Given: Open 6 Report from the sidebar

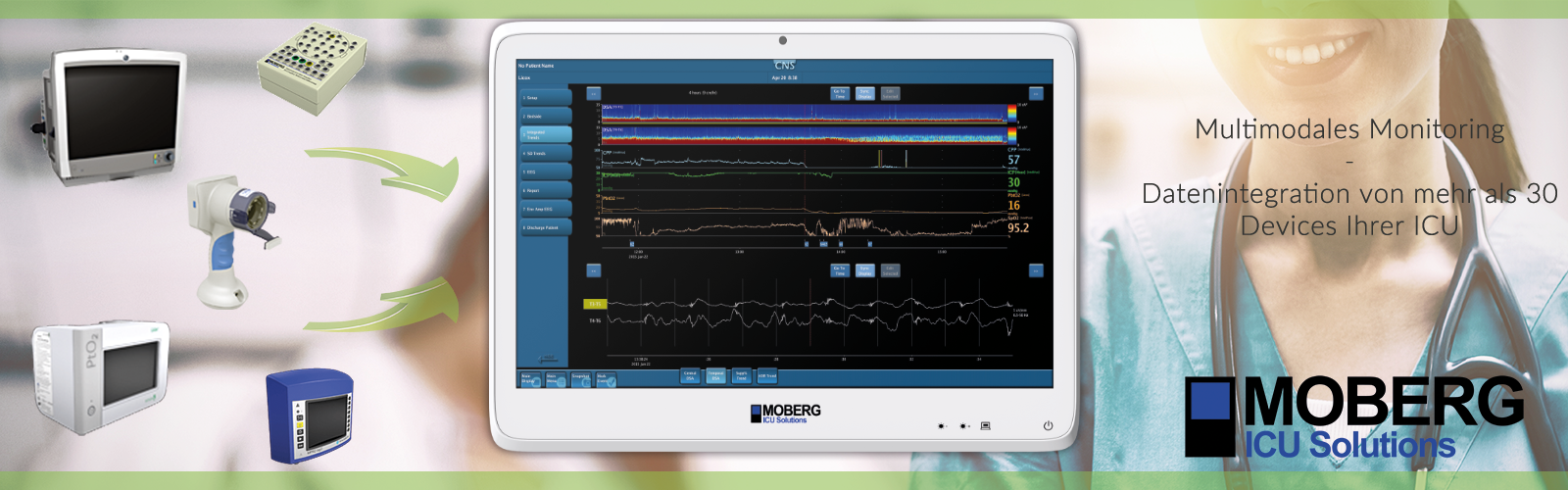Looking at the screenshot, I should [x=545, y=190].
